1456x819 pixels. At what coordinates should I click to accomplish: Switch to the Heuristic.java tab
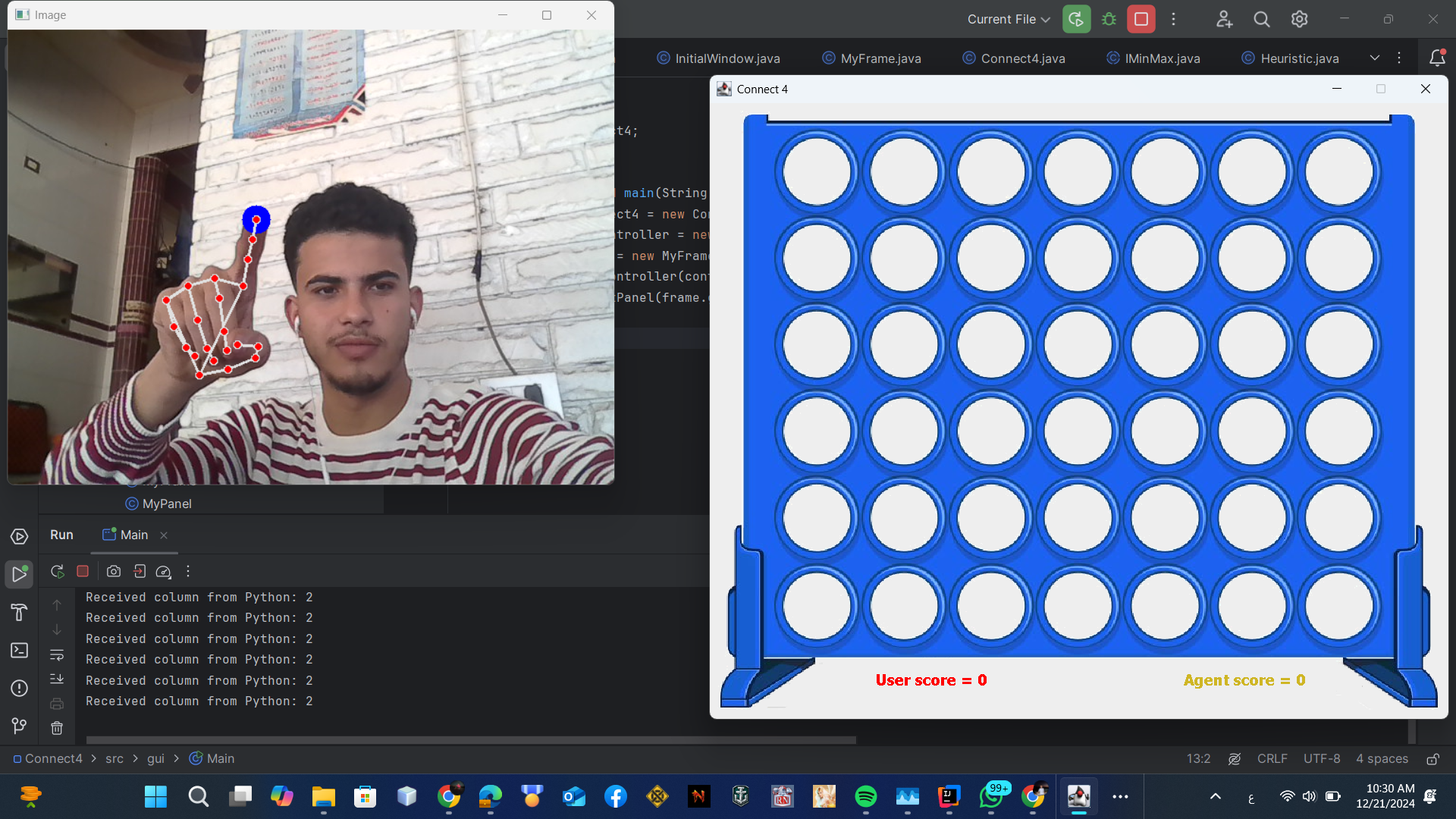pos(1299,58)
